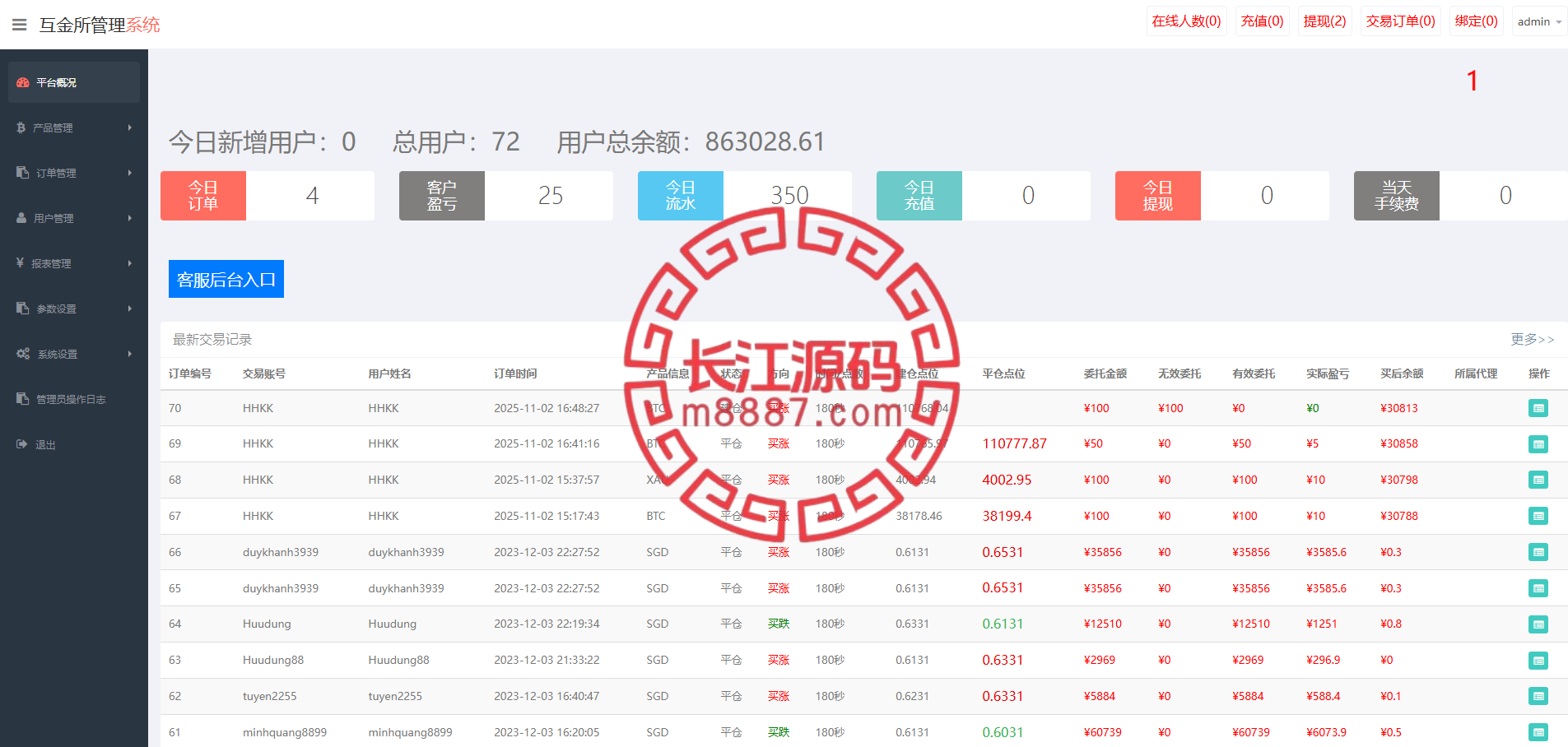Open 平台概况 in the sidebar

(x=74, y=82)
